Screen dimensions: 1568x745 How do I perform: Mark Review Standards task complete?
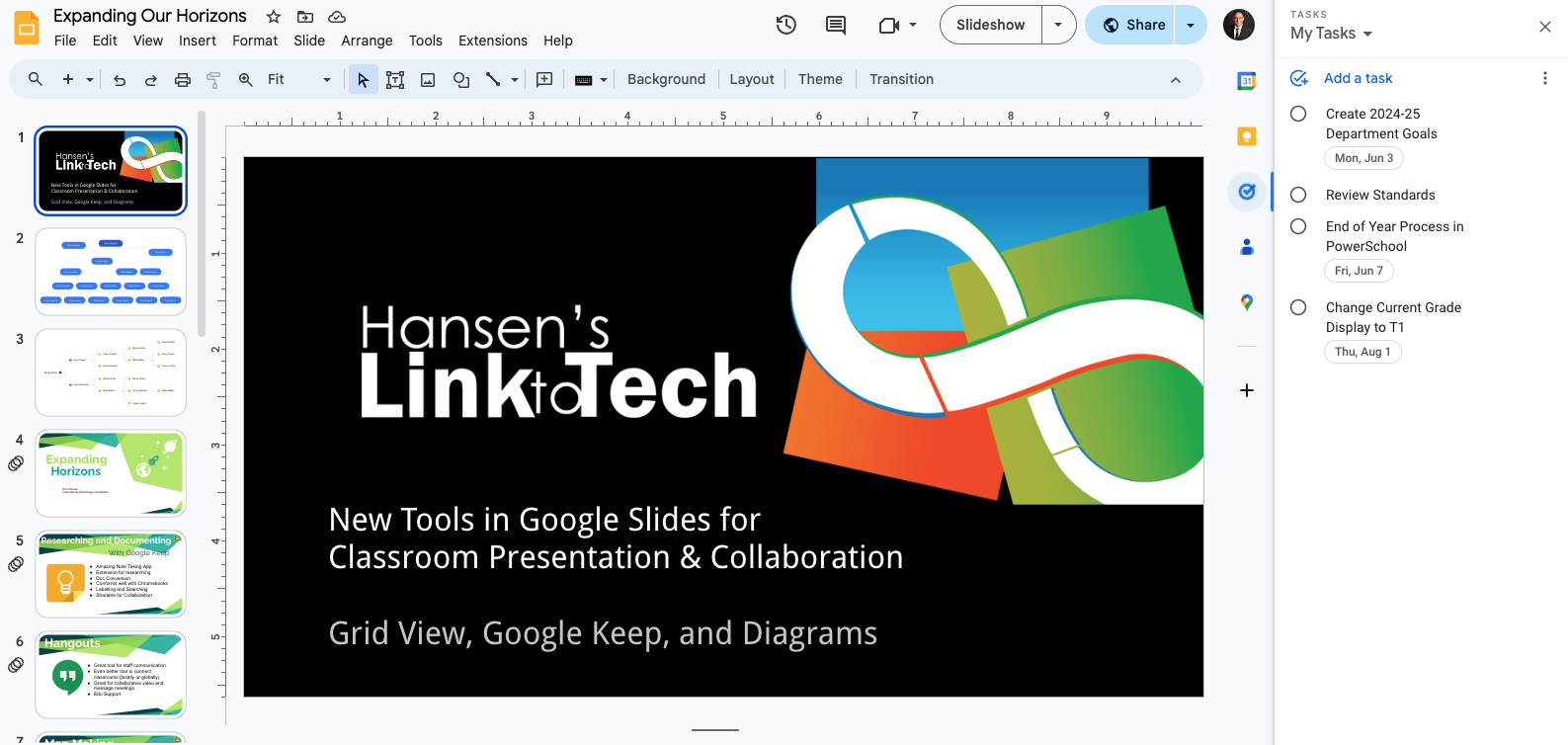click(1298, 195)
